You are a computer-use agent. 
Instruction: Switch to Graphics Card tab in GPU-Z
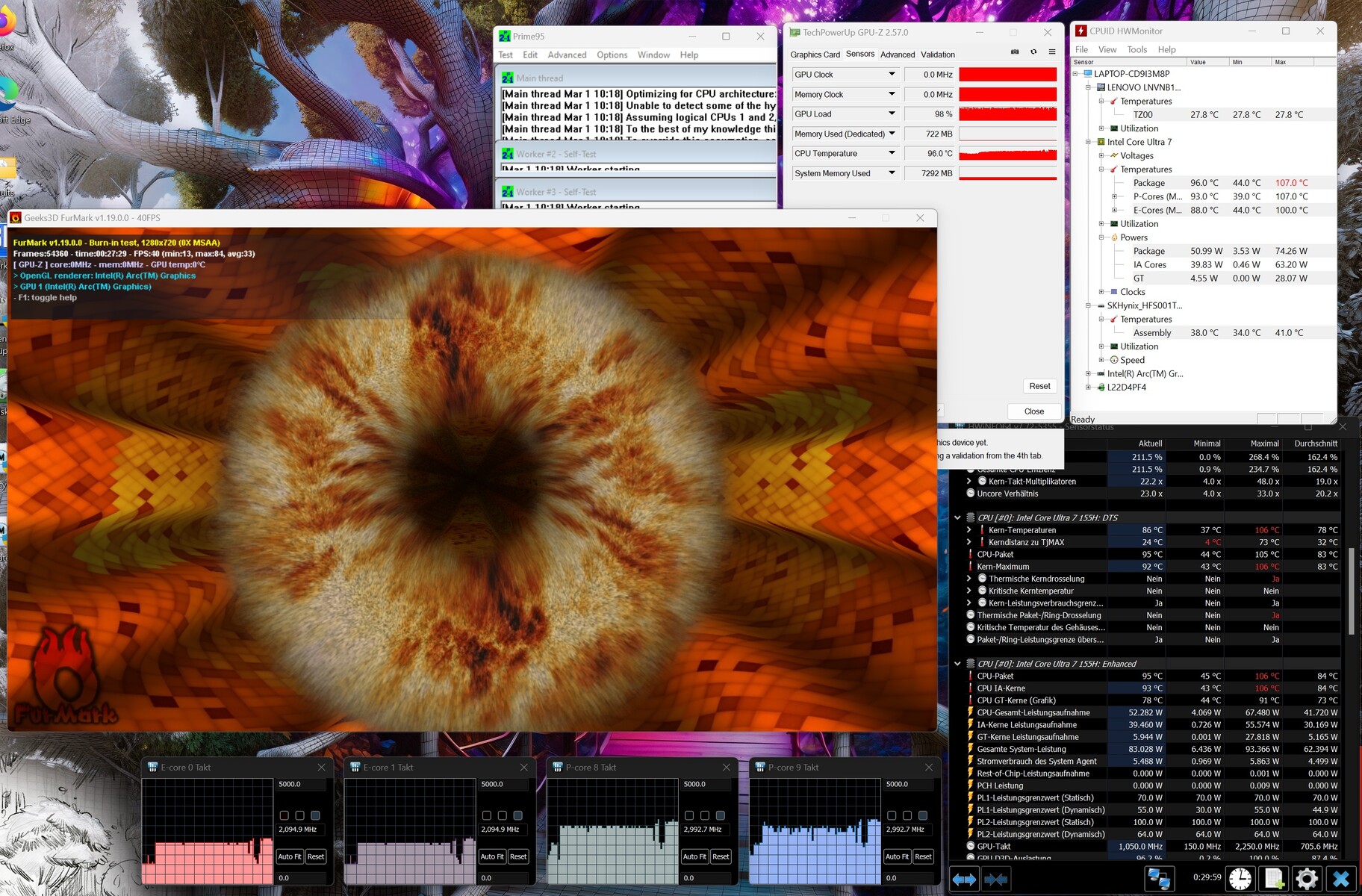[815, 55]
